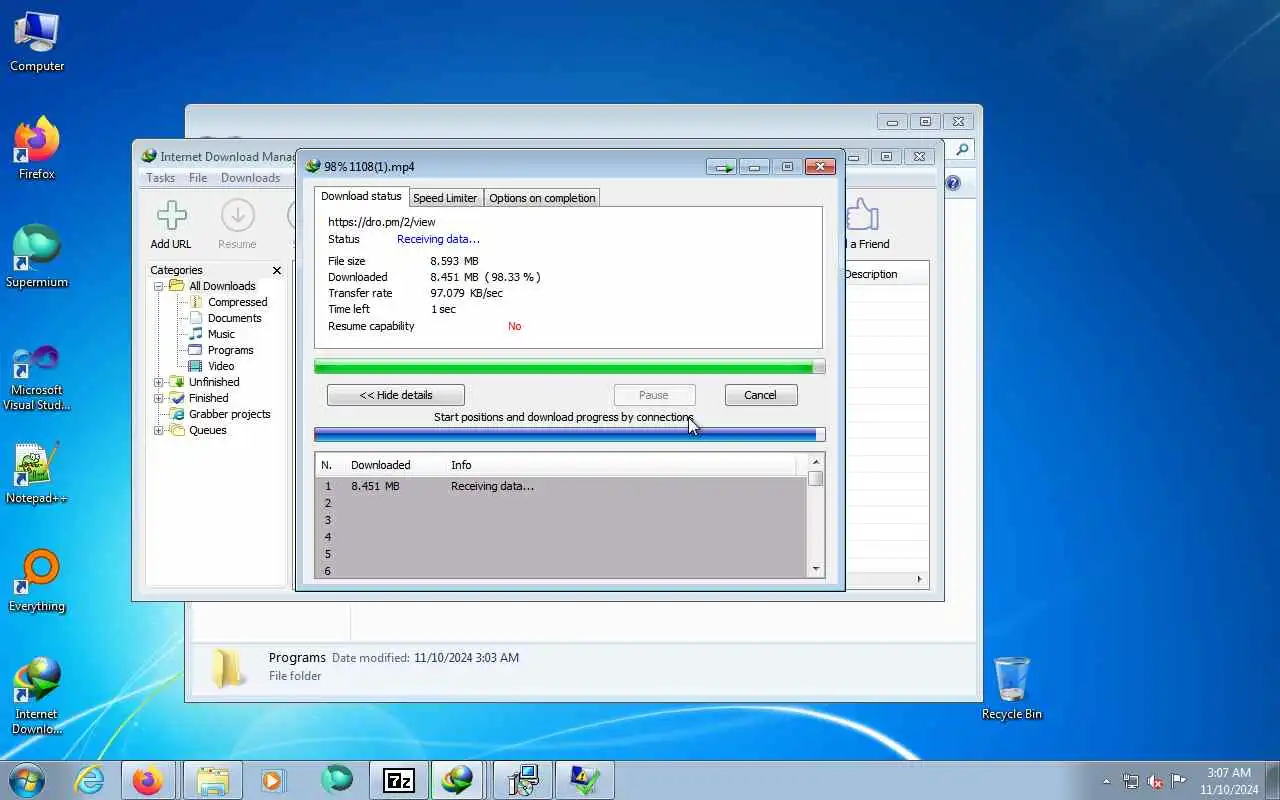Click the green arrow button in download title bar

[x=722, y=167]
